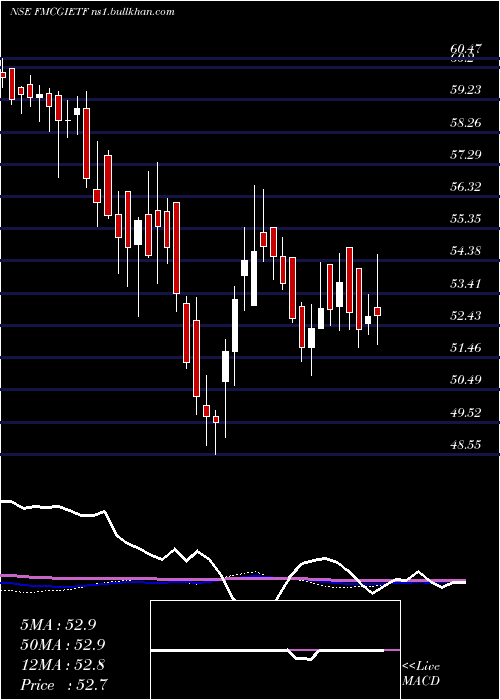Viewport: 500px width, 700px height.
Task: Click the 50.49 price axis label
Action: (x=466, y=380)
